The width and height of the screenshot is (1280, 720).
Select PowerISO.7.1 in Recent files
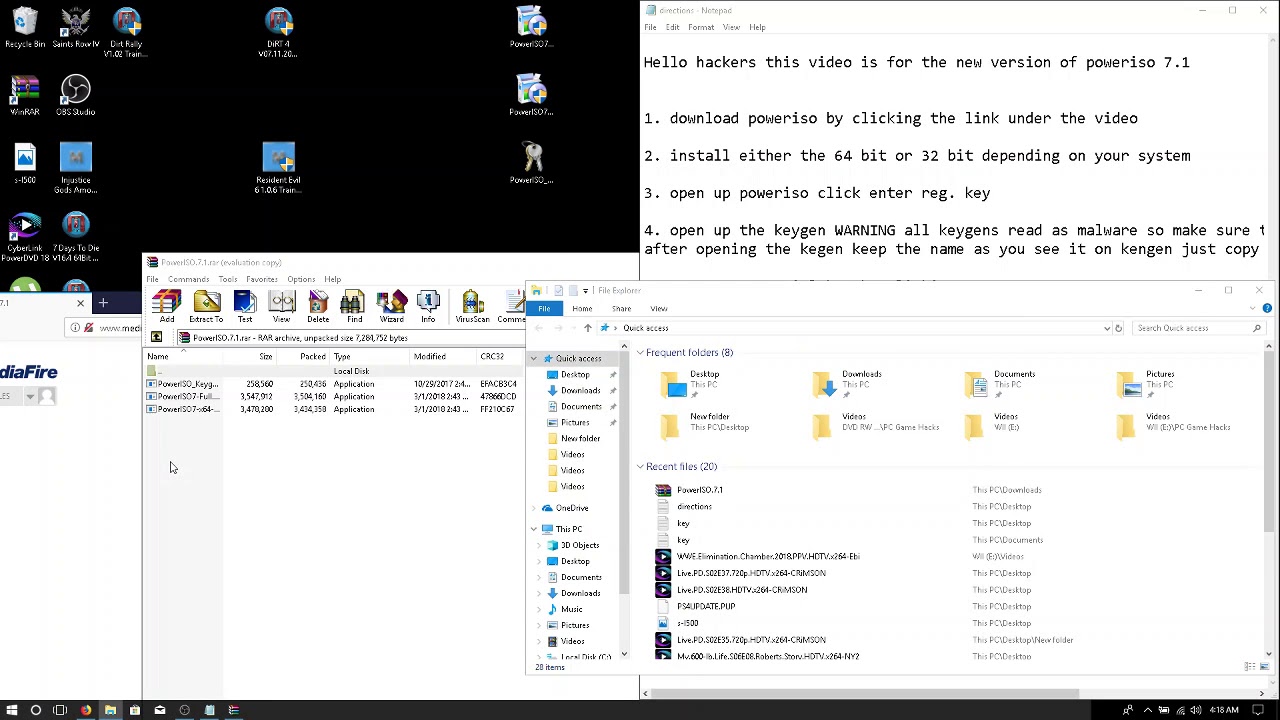pos(699,490)
